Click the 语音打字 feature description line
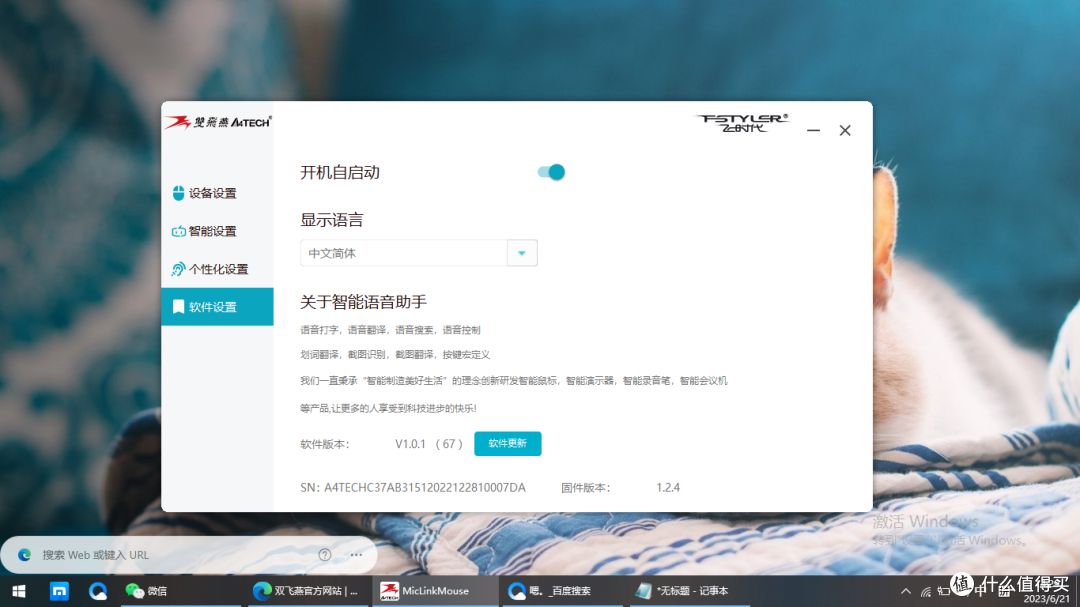The height and width of the screenshot is (607, 1080). click(391, 330)
